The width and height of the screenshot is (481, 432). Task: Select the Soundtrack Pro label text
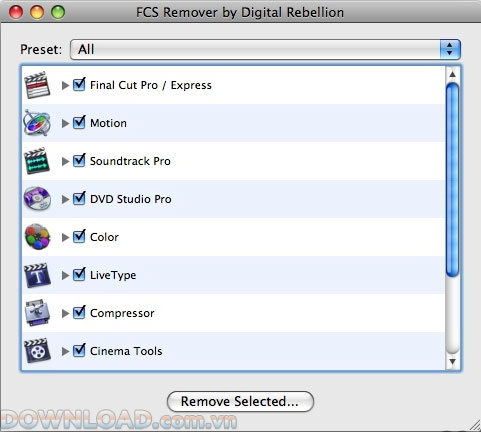pos(130,161)
